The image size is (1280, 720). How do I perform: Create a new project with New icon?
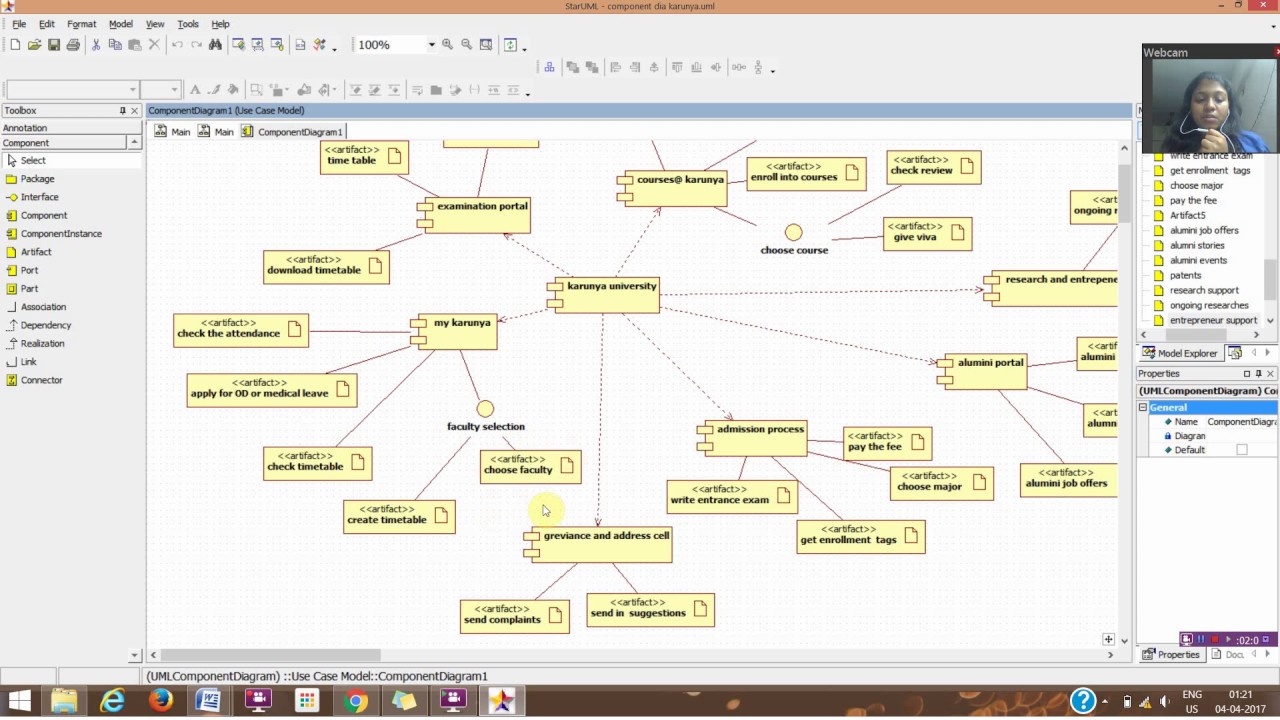pyautogui.click(x=15, y=45)
